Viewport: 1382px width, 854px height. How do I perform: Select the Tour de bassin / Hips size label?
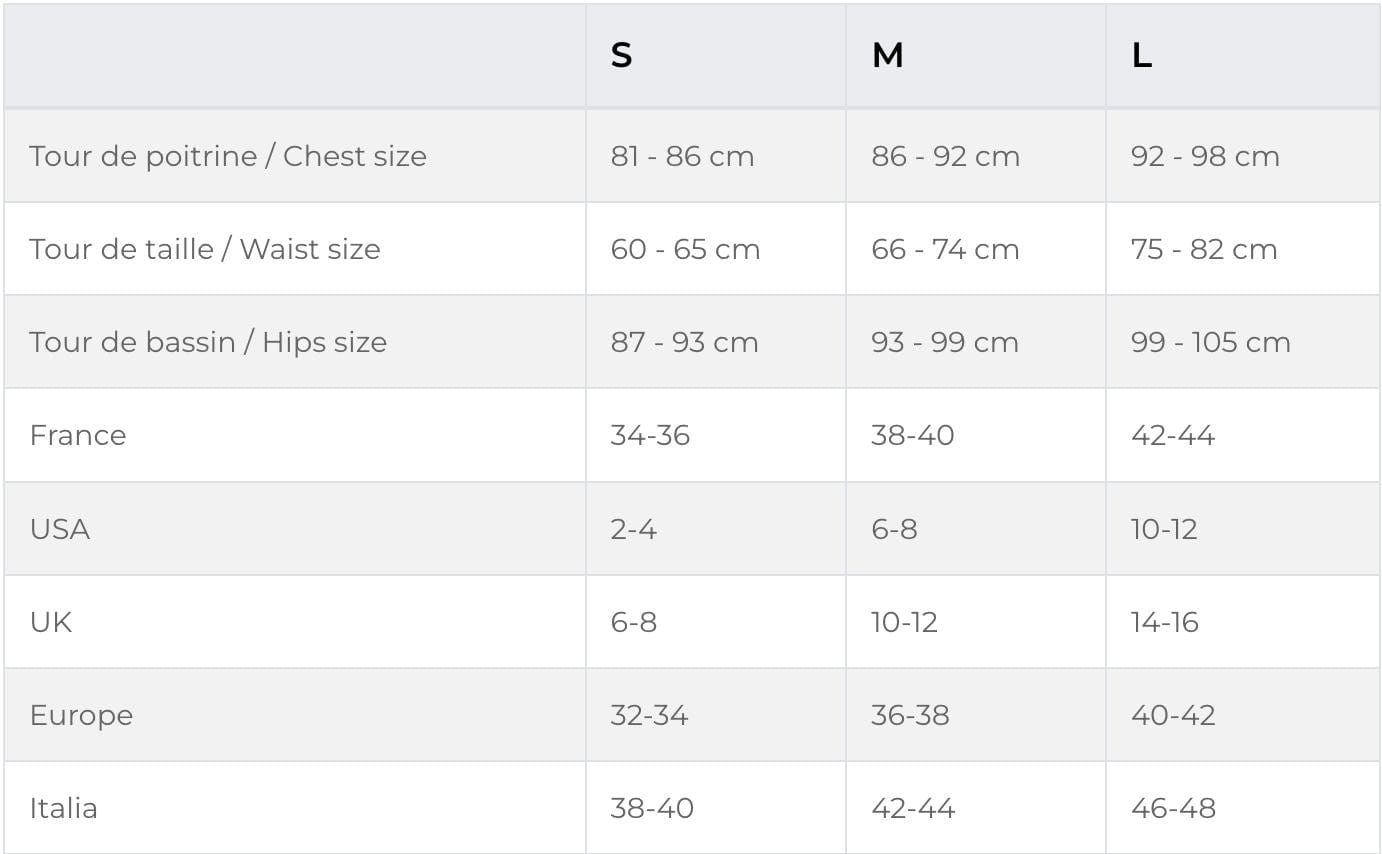pyautogui.click(x=208, y=342)
